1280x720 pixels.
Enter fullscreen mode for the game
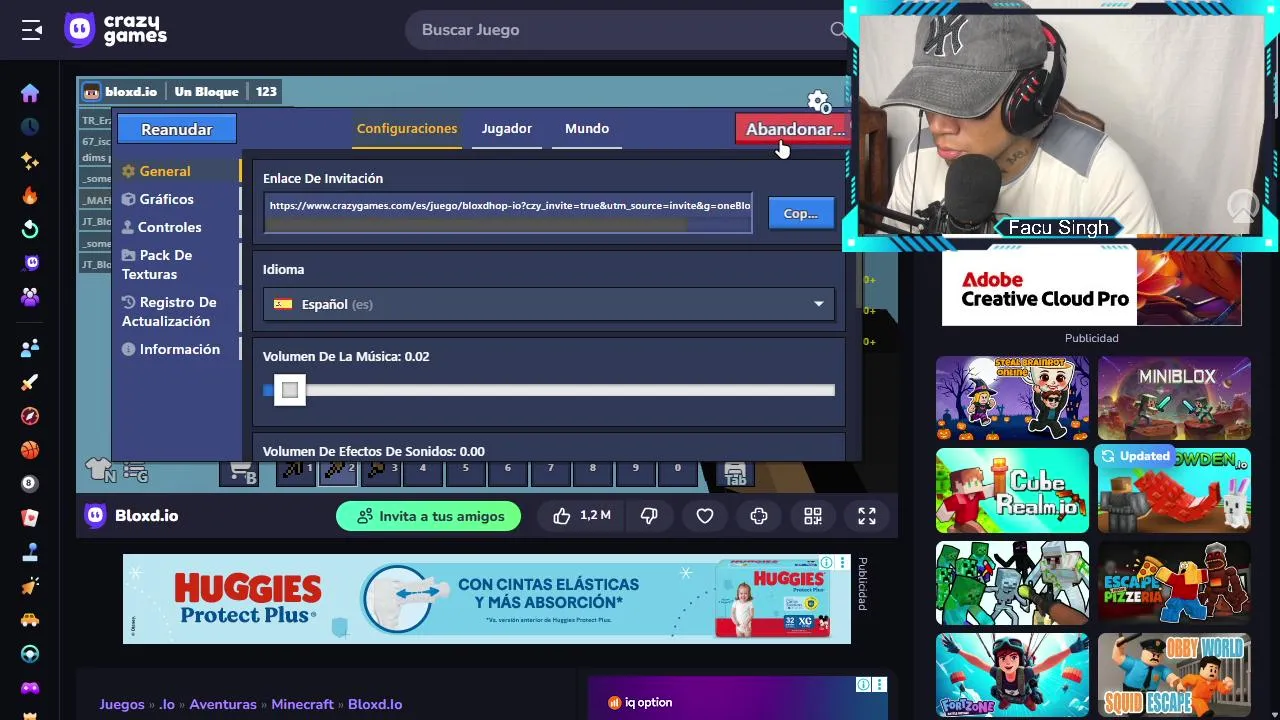pyautogui.click(x=867, y=516)
